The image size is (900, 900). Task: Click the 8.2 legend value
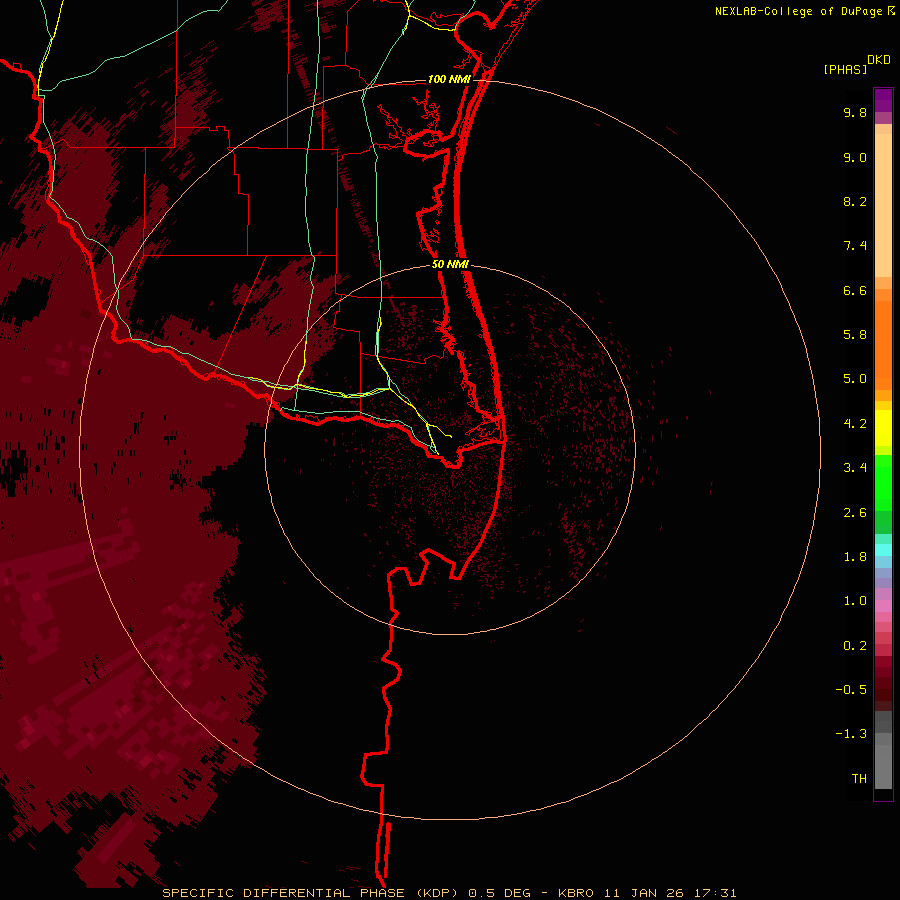pyautogui.click(x=855, y=201)
